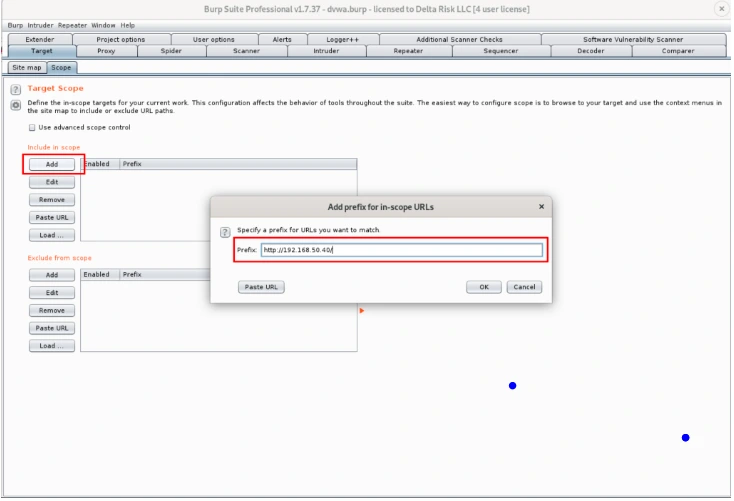Switch to the Scanner tab

tap(246, 51)
